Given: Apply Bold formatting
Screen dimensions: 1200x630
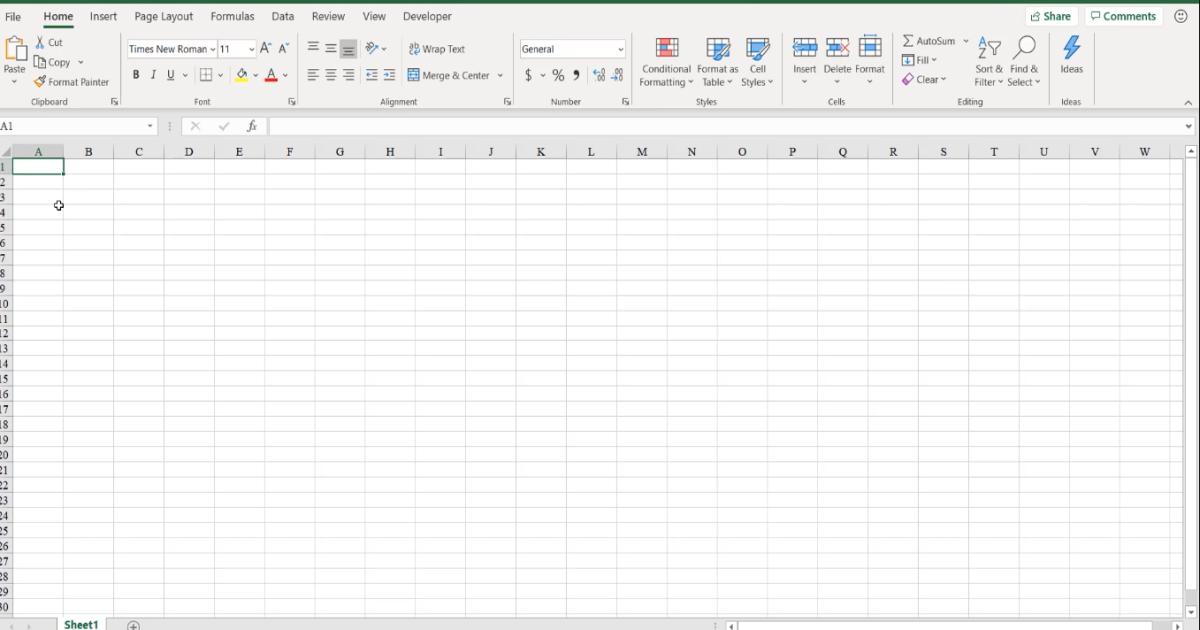Looking at the screenshot, I should 136,74.
